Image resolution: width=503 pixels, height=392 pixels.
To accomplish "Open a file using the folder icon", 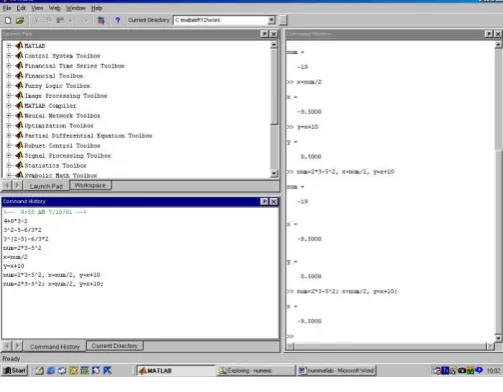I will pyautogui.click(x=20, y=20).
